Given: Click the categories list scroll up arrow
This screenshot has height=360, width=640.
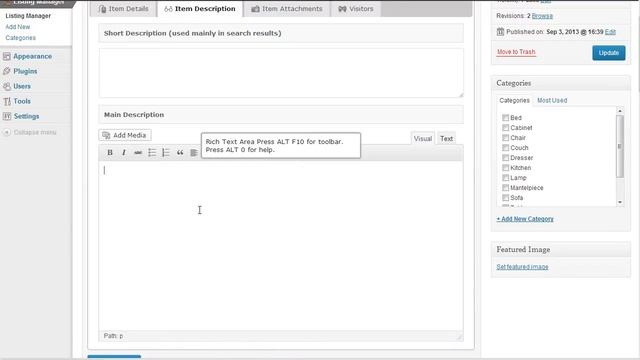Looking at the screenshot, I should pyautogui.click(x=620, y=111).
